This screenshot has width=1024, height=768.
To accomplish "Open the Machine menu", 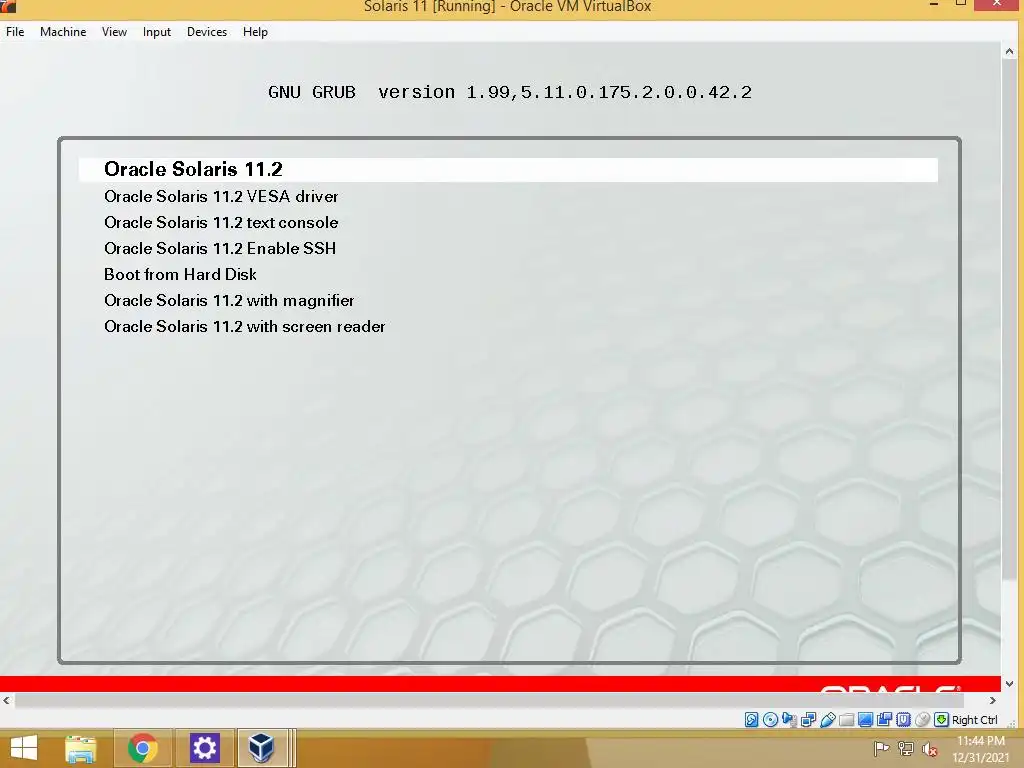I will pyautogui.click(x=63, y=31).
